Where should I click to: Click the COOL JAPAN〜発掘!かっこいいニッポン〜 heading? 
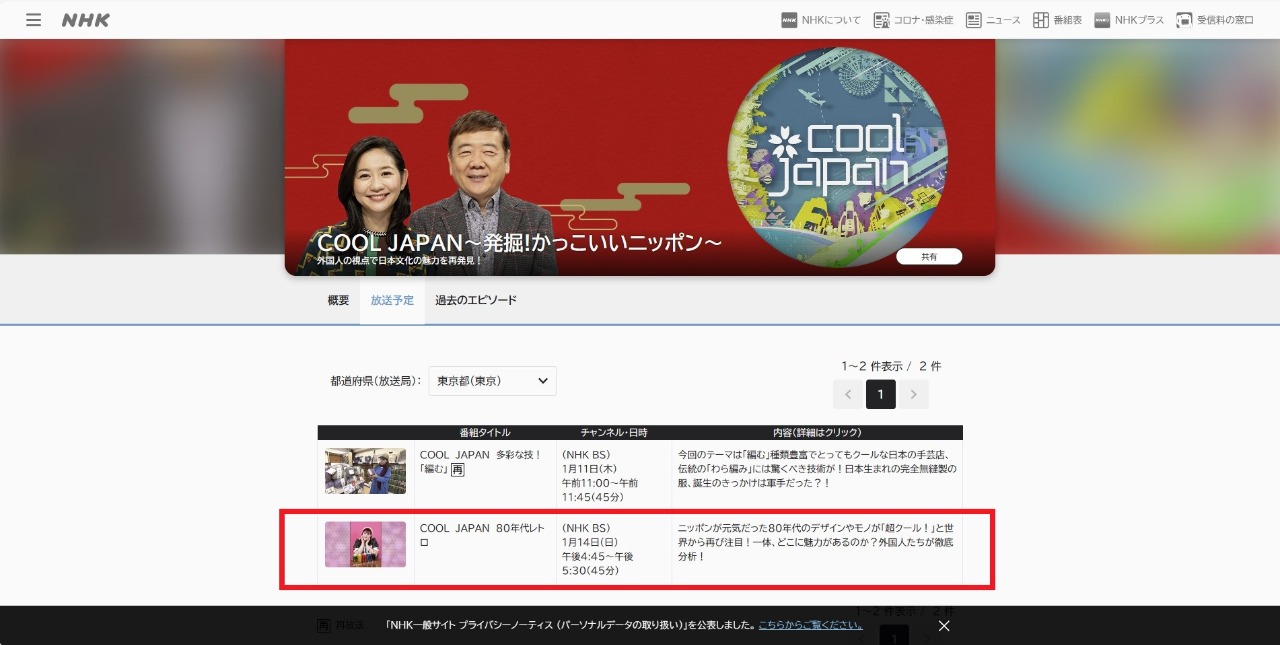point(520,243)
